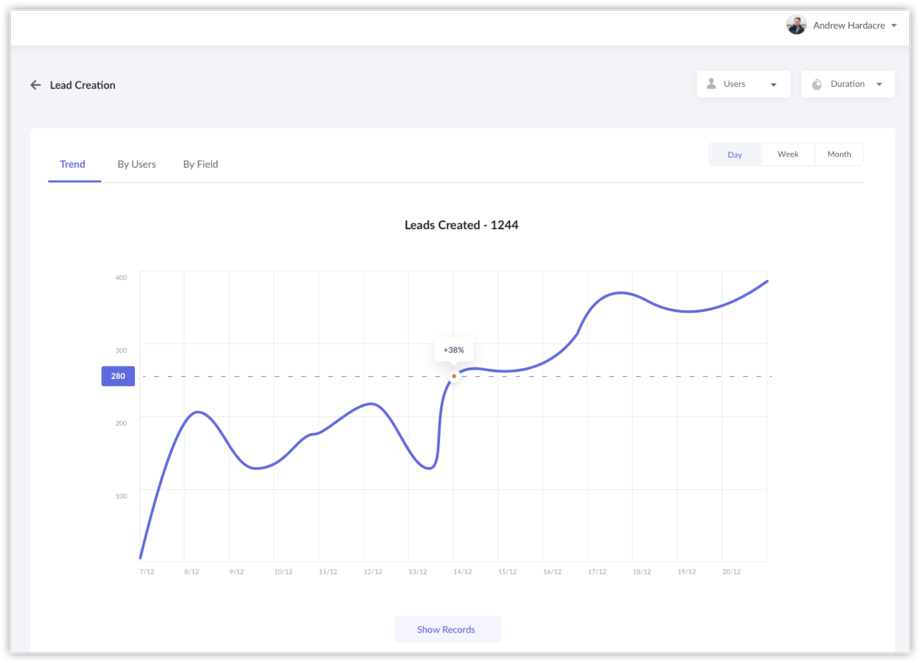Image resolution: width=920 pixels, height=663 pixels.
Task: Click the Lead Creation page heading
Action: point(83,85)
